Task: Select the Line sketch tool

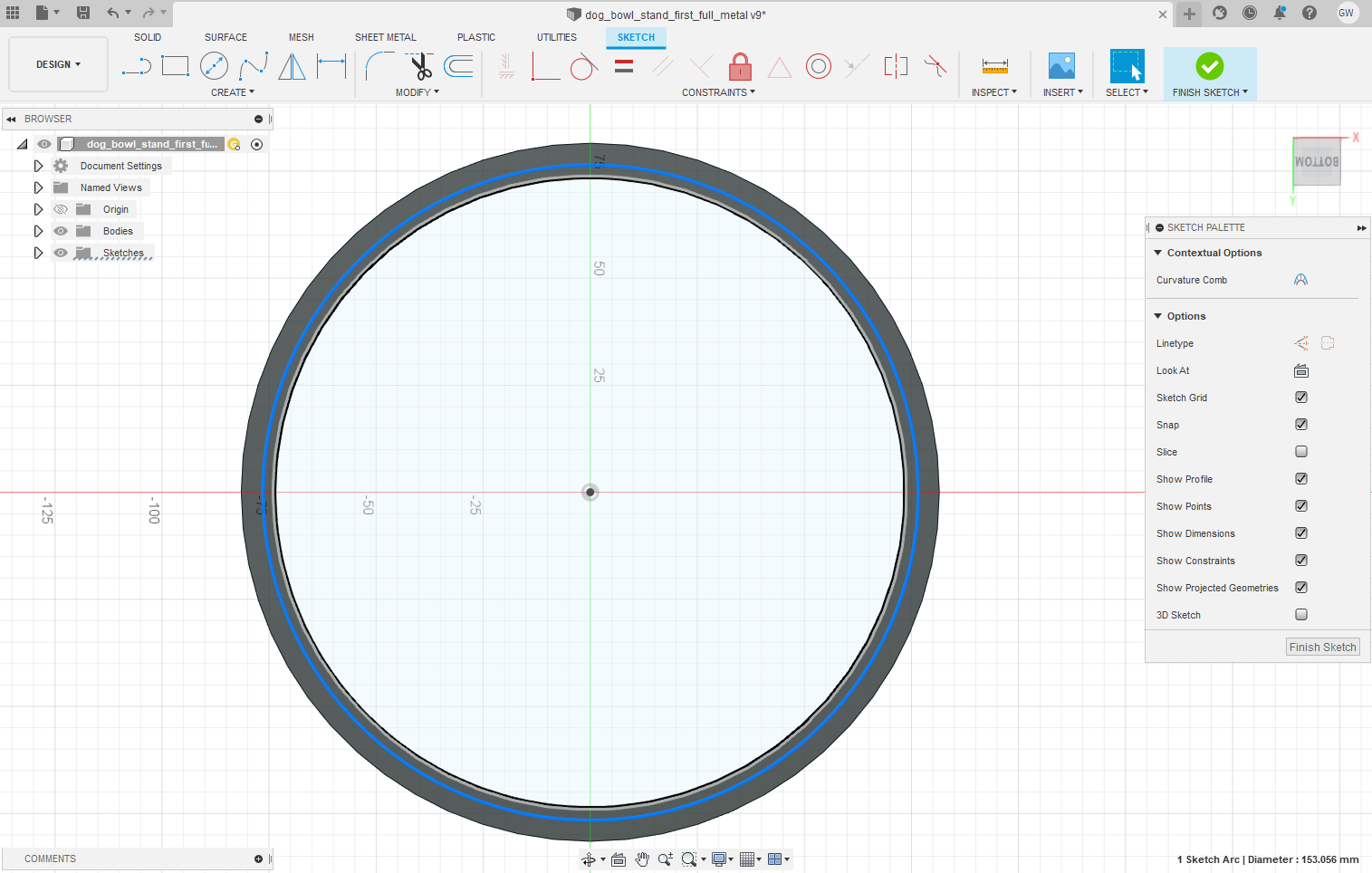Action: coord(136,66)
